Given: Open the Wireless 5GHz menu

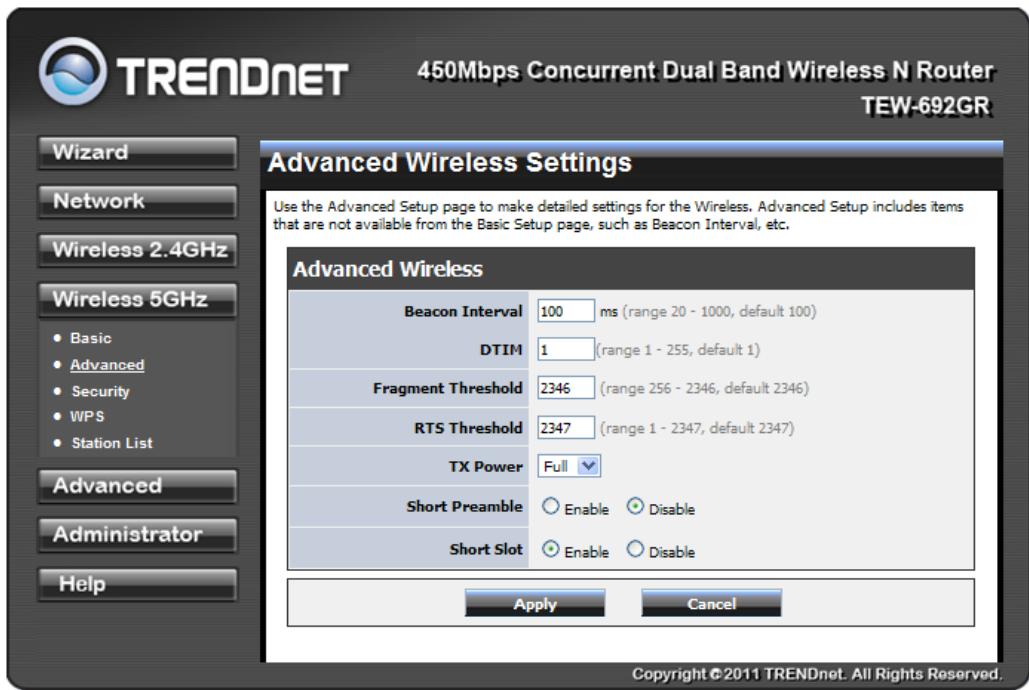Looking at the screenshot, I should 137,299.
